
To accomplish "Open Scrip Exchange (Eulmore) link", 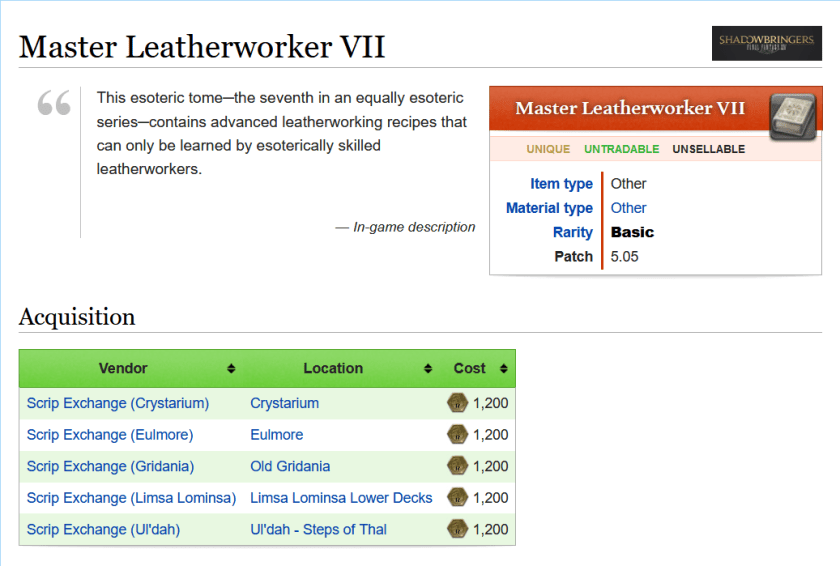I will click(110, 435).
